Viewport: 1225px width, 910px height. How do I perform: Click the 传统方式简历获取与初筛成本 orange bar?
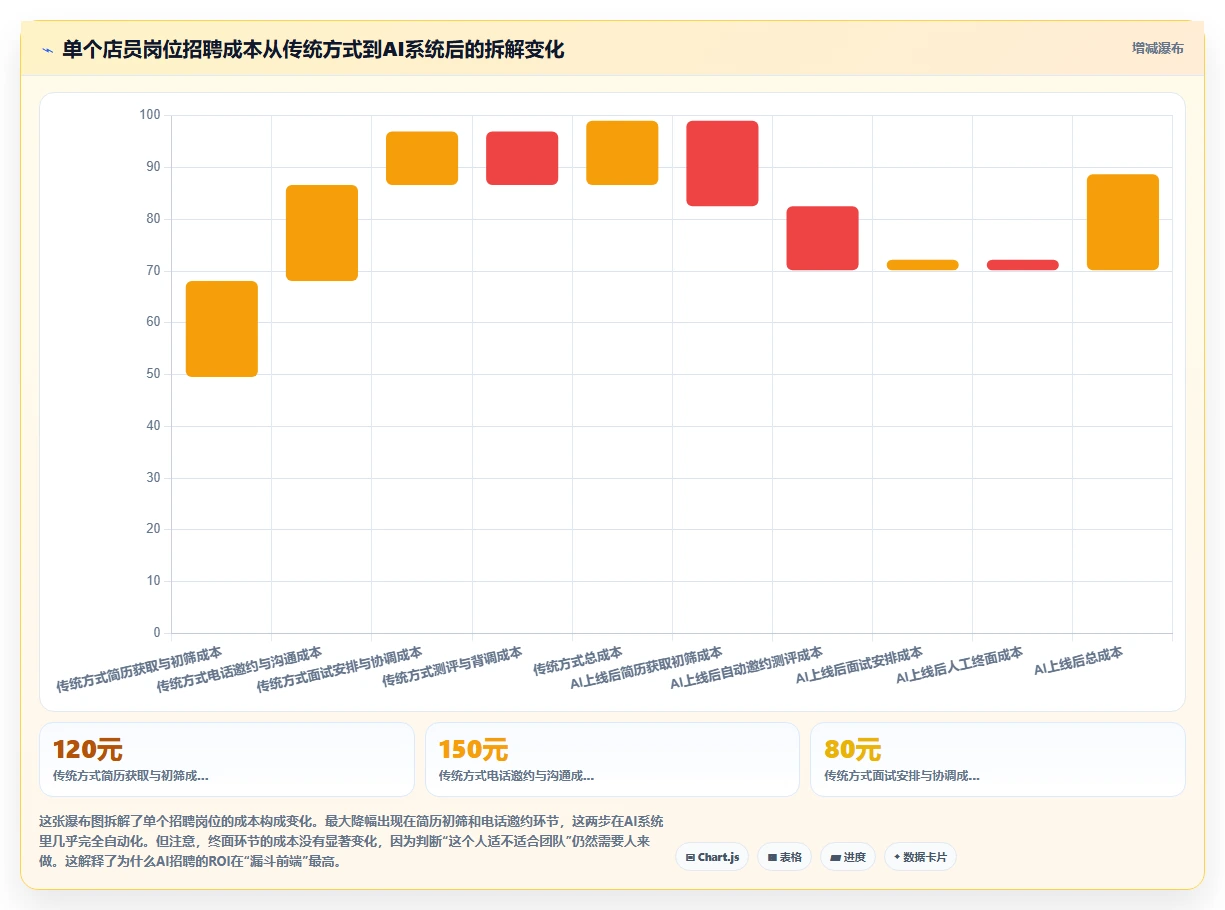[222, 329]
